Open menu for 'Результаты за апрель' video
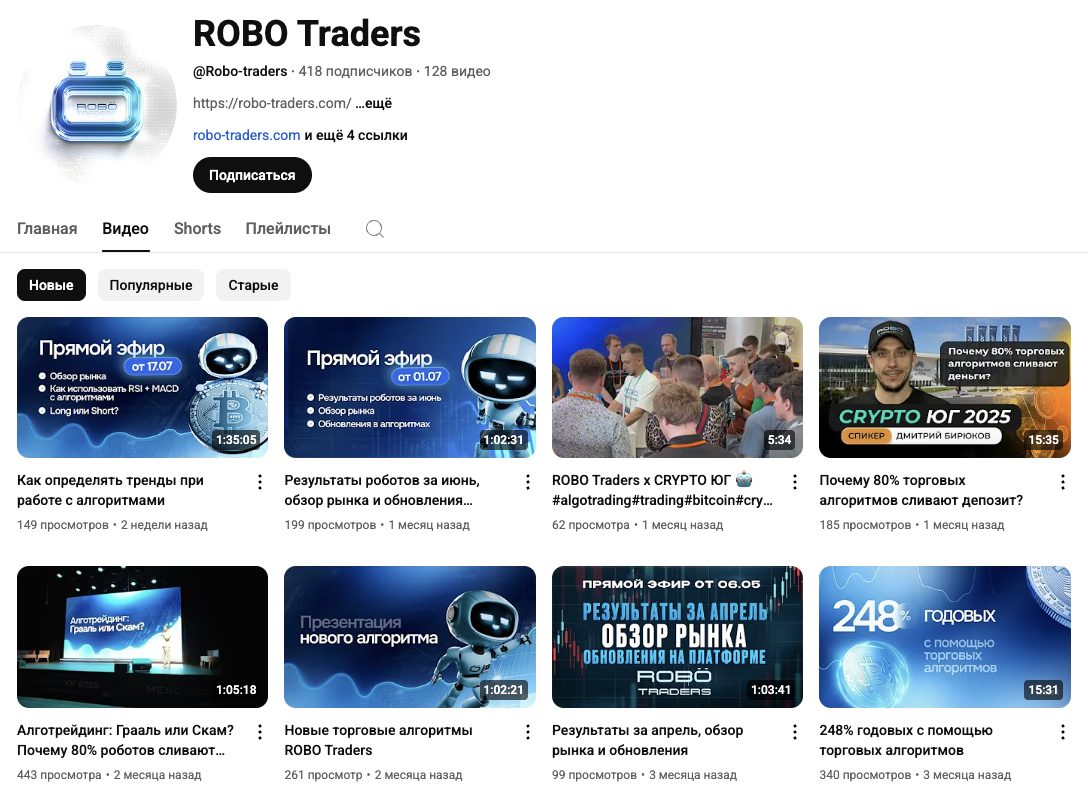The width and height of the screenshot is (1088, 798). [x=794, y=731]
